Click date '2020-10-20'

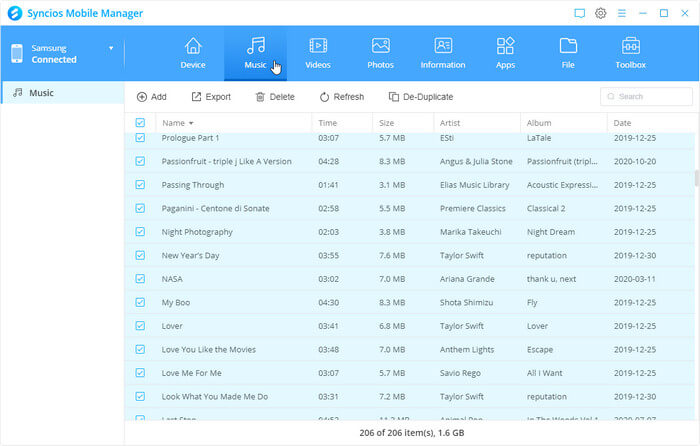[635, 162]
